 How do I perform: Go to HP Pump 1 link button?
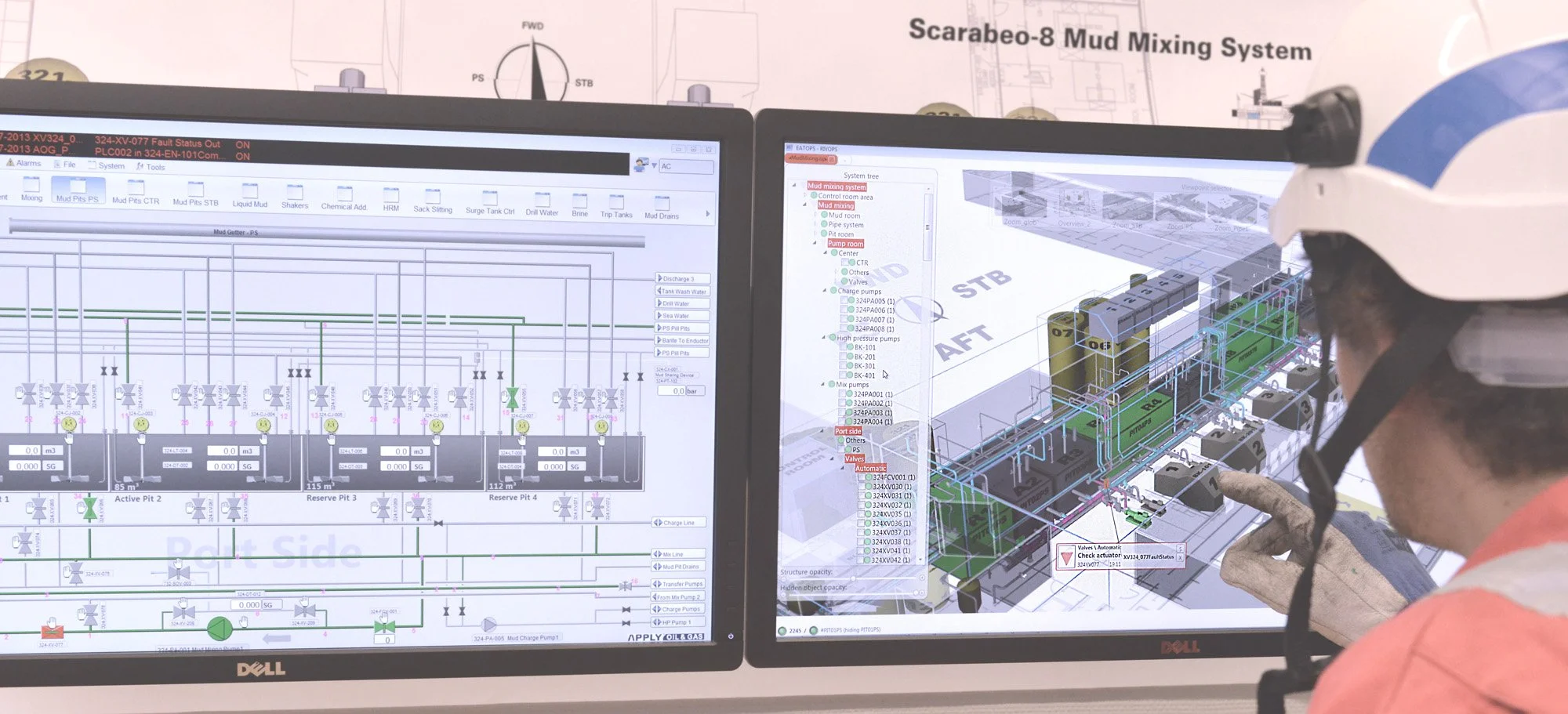pos(678,622)
